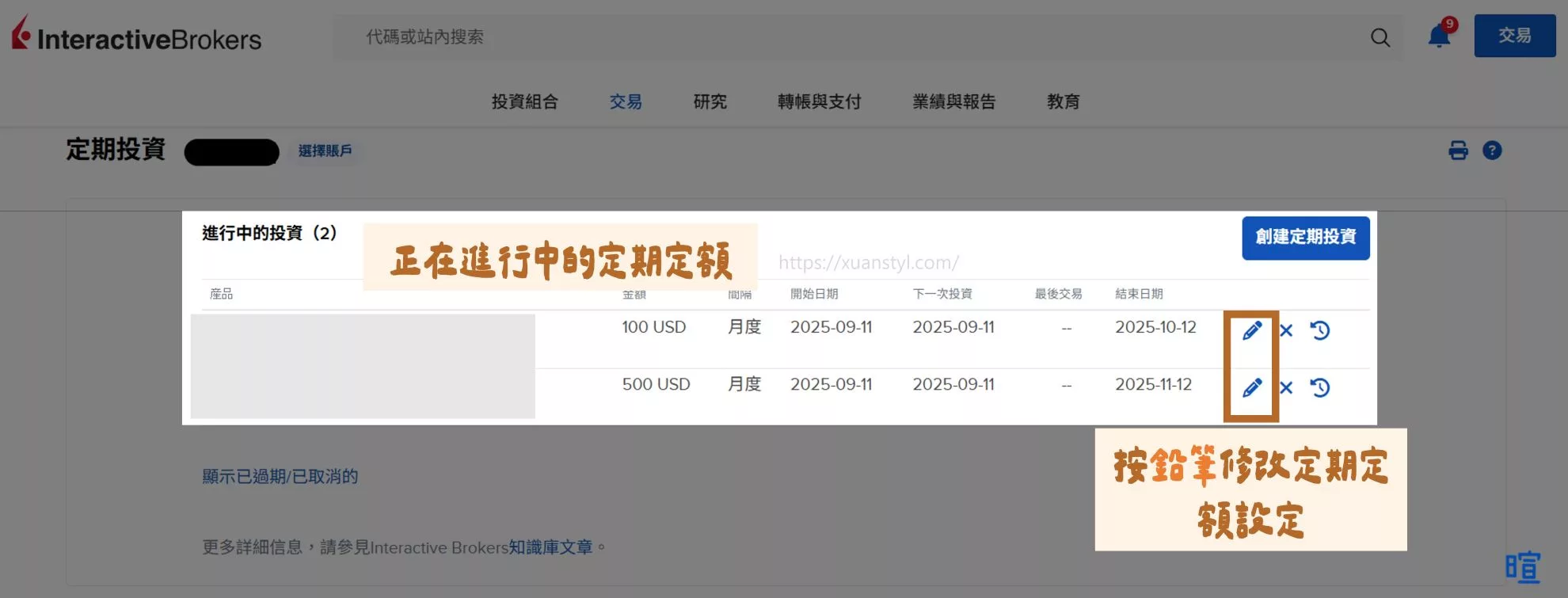Viewport: 1568px width, 598px height.
Task: Open the notifications bell
Action: [x=1440, y=36]
